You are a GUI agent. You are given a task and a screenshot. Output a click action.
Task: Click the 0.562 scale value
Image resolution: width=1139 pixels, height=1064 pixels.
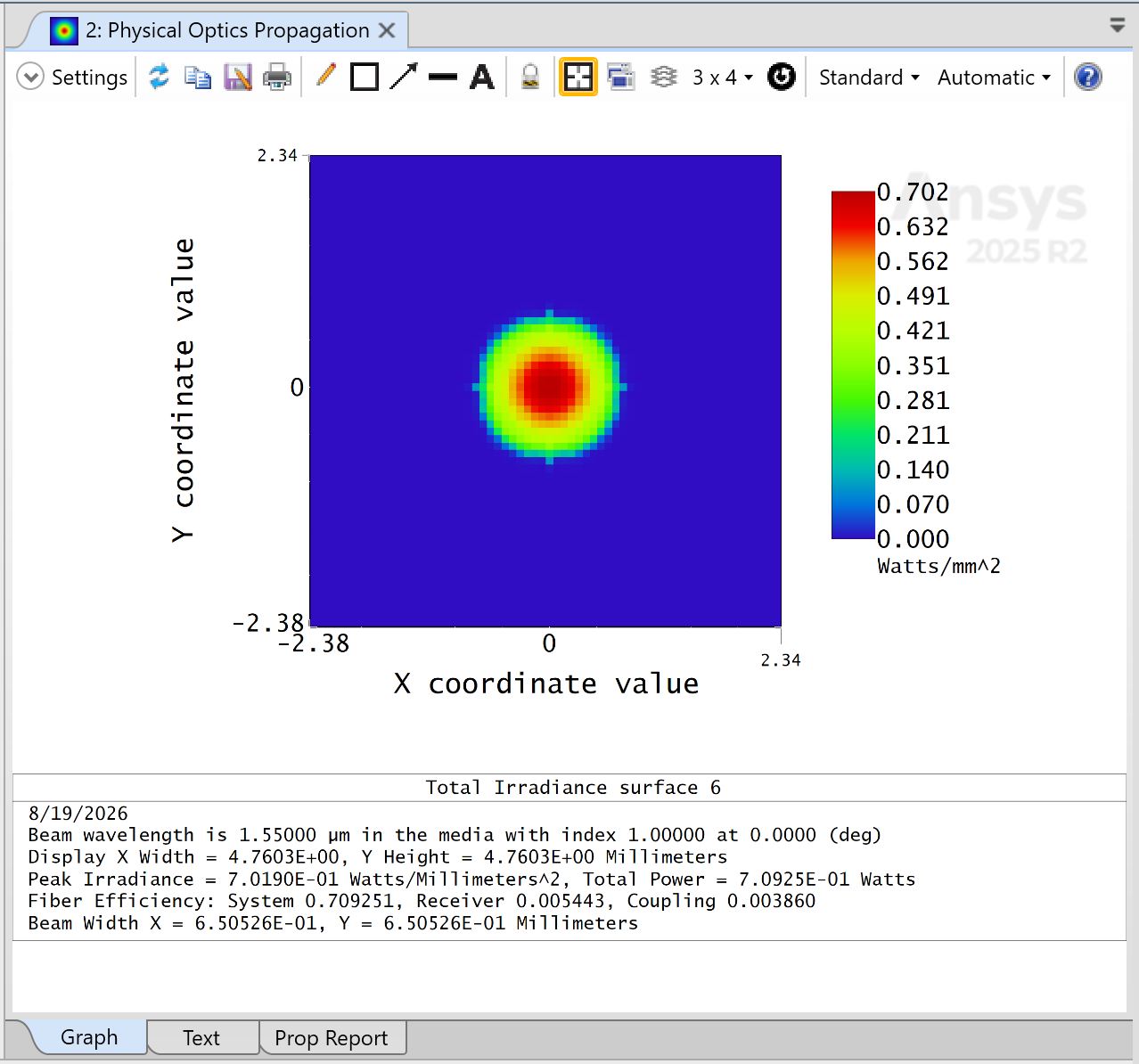[x=913, y=262]
